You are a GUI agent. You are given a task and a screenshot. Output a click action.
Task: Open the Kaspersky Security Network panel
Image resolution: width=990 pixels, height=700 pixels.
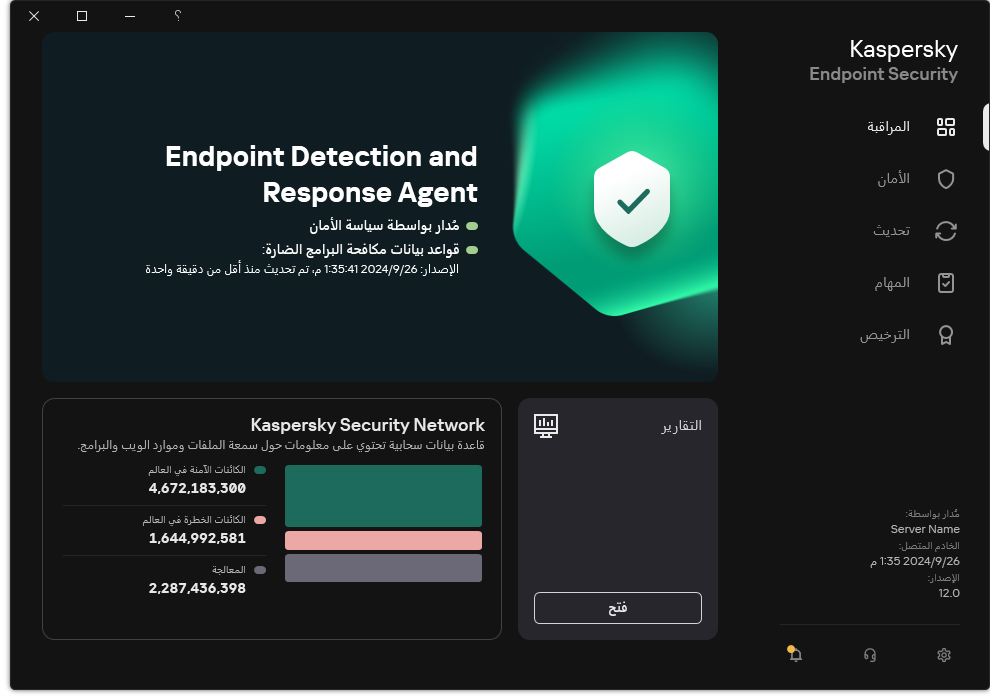270,517
